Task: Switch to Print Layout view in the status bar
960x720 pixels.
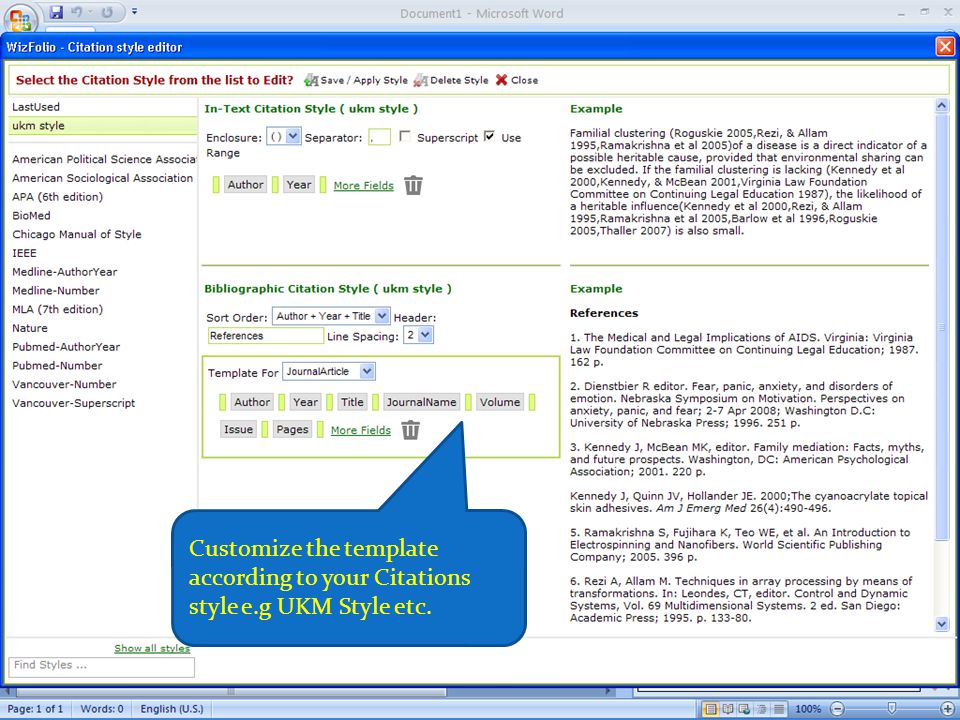Action: pos(711,709)
